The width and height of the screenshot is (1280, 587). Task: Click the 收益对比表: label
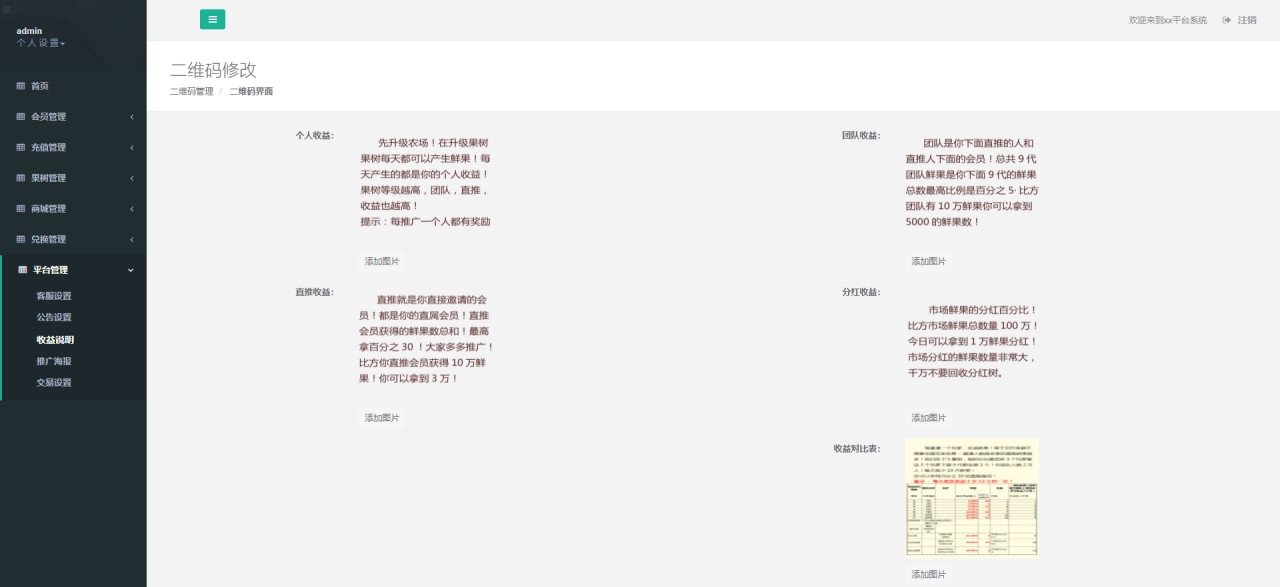[x=857, y=448]
